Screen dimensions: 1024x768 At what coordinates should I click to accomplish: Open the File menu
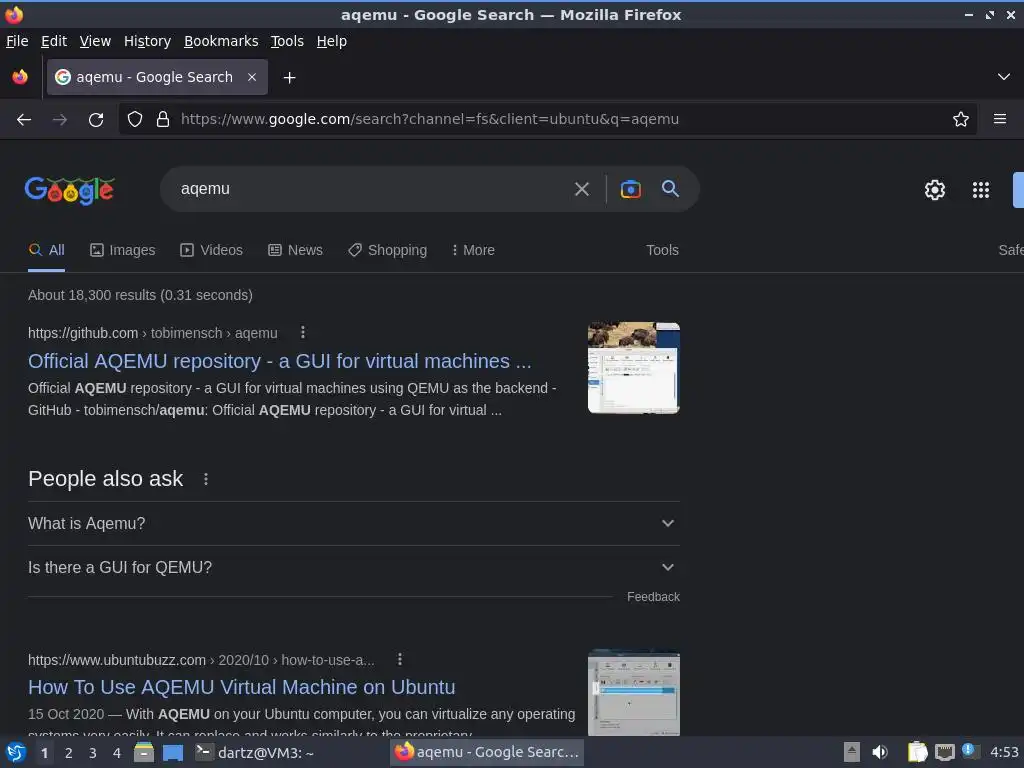[17, 41]
